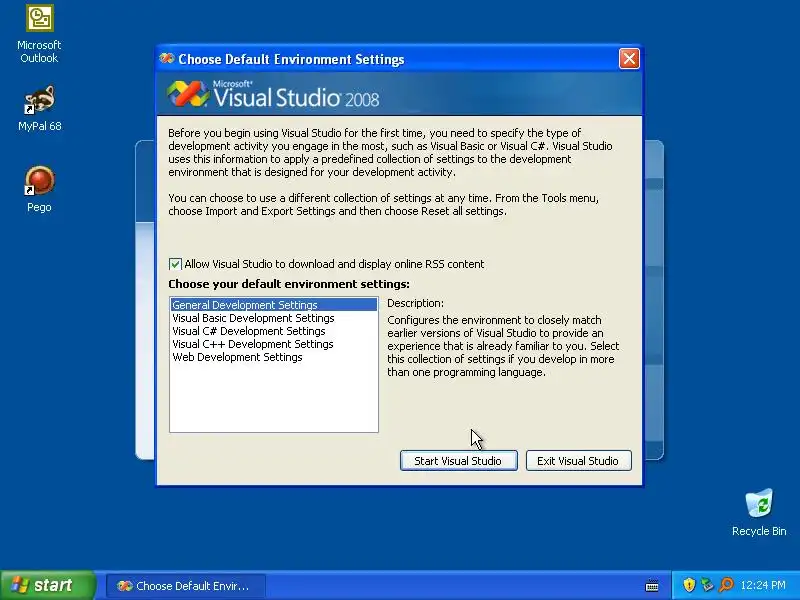Select General Development Settings
This screenshot has width=800, height=600.
(274, 305)
